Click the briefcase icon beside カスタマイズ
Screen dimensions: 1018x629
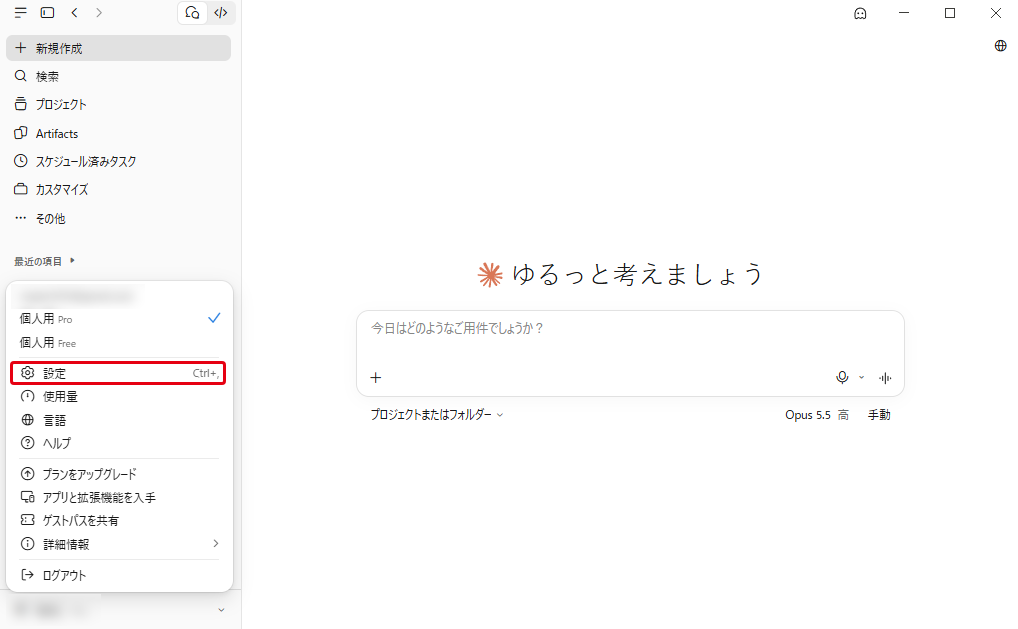pos(21,189)
